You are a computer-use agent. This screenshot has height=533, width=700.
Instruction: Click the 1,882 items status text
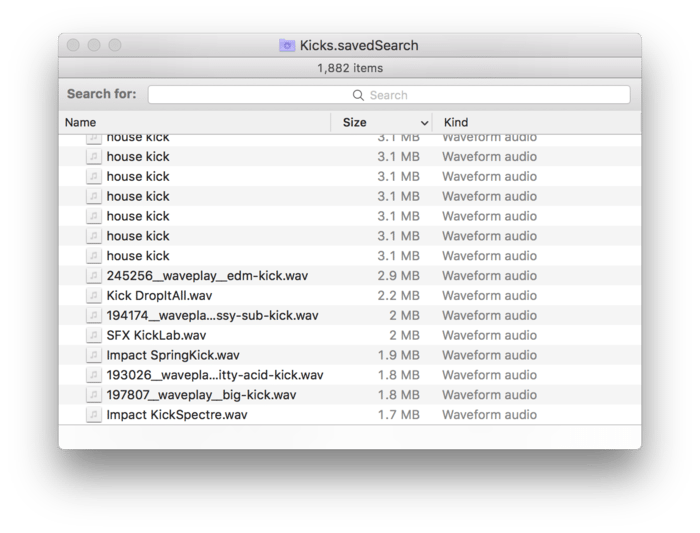click(x=350, y=68)
